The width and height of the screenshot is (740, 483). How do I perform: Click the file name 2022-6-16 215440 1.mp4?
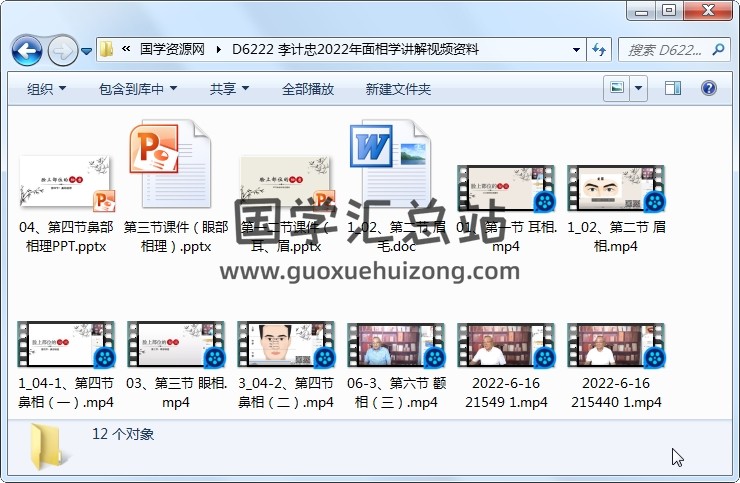(x=616, y=392)
